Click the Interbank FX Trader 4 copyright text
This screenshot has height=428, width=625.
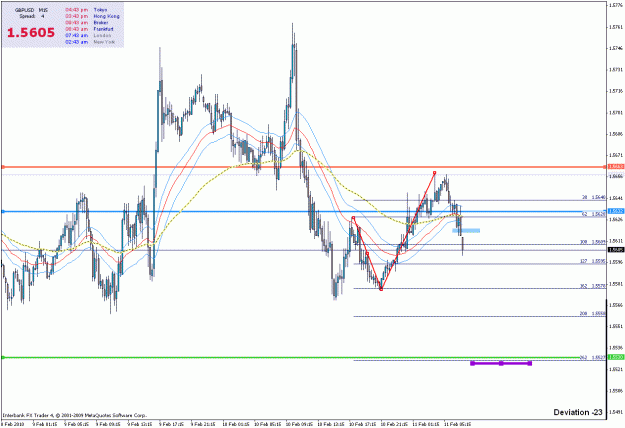point(75,415)
